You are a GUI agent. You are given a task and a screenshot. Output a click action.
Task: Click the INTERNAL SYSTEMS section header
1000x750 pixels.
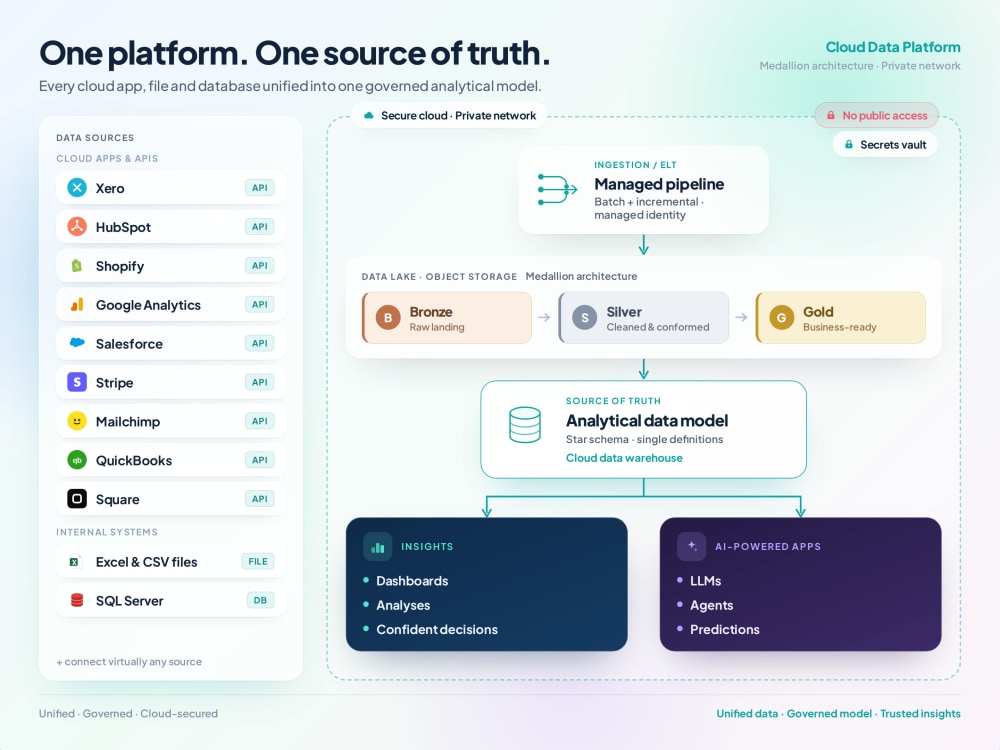click(107, 532)
